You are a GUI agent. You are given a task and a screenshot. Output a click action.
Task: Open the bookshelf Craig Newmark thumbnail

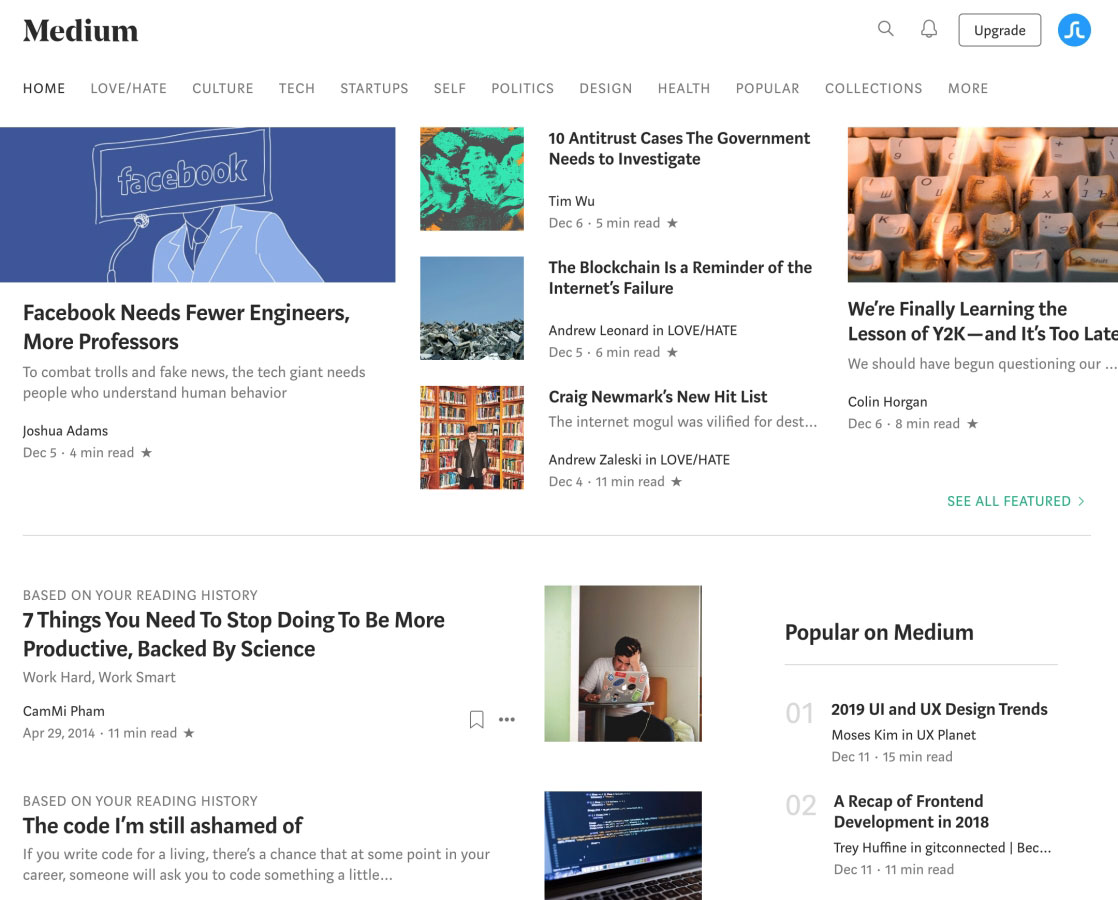[472, 437]
